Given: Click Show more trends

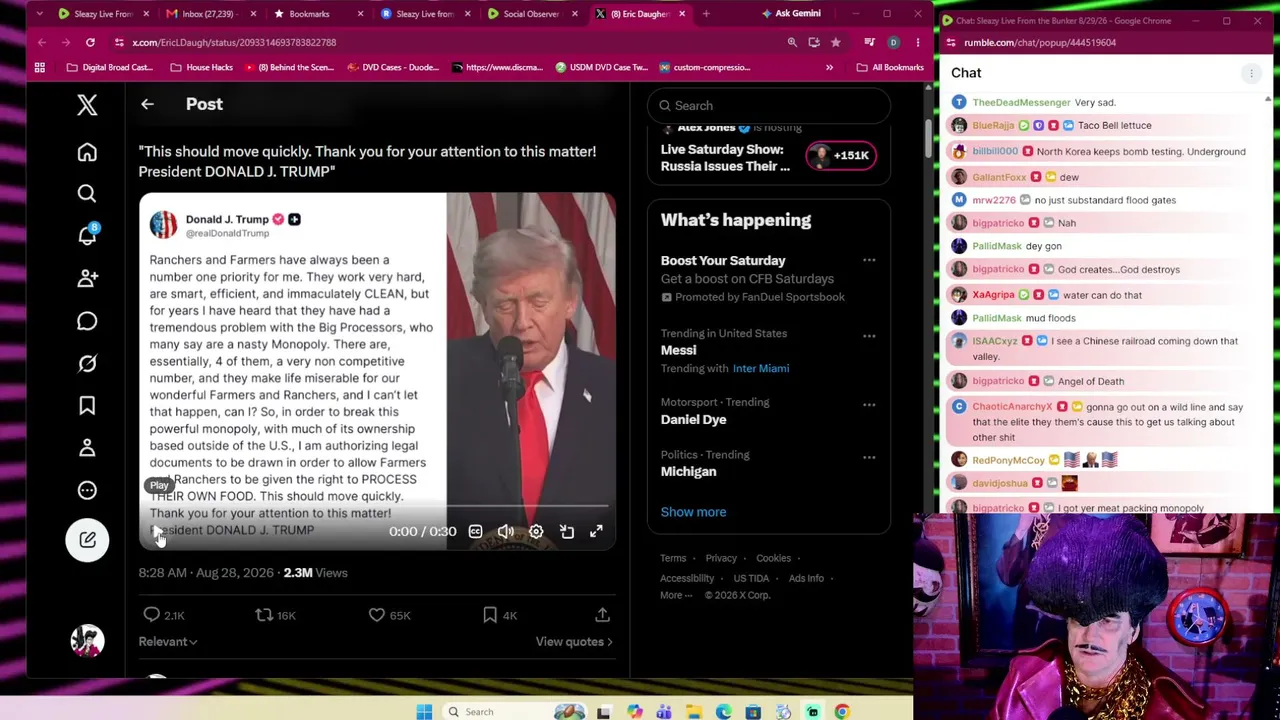Looking at the screenshot, I should point(693,512).
